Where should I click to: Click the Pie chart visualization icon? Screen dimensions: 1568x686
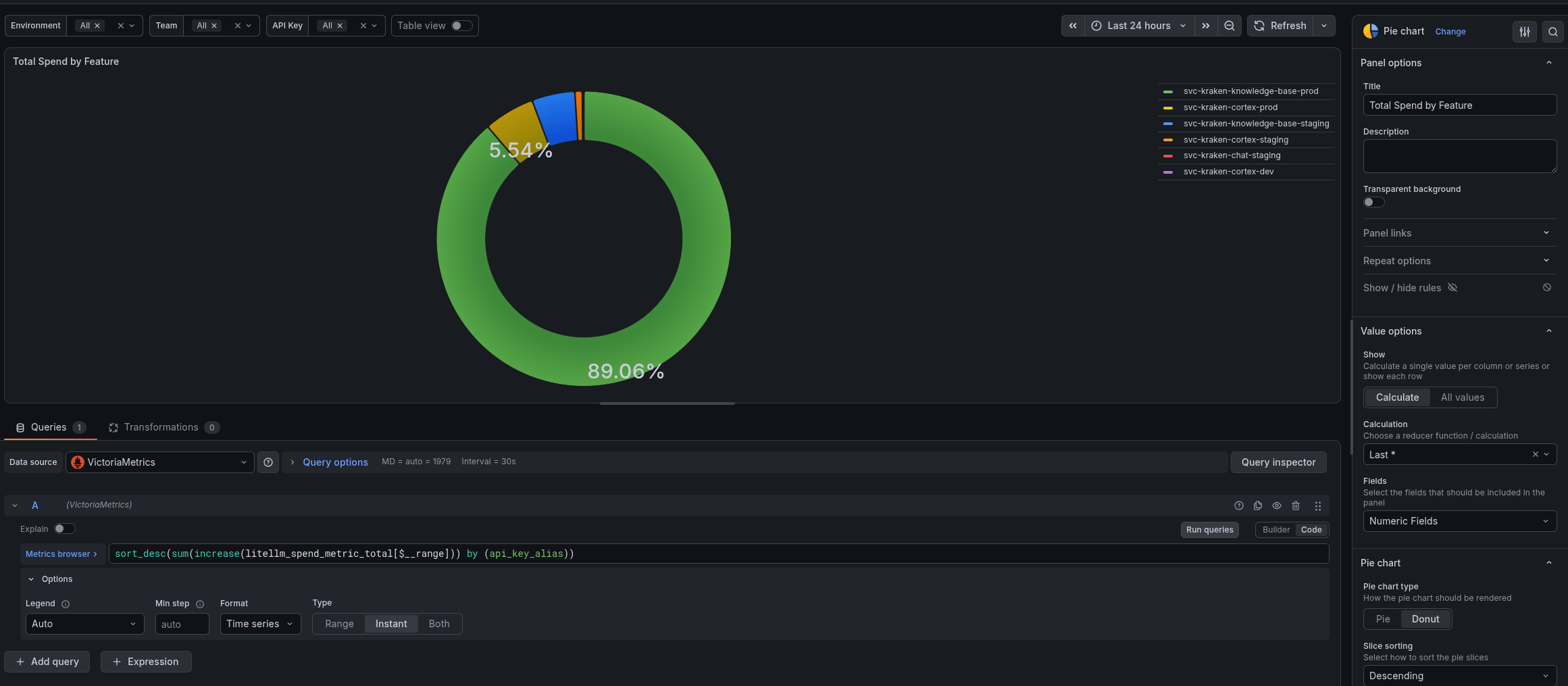click(x=1371, y=31)
